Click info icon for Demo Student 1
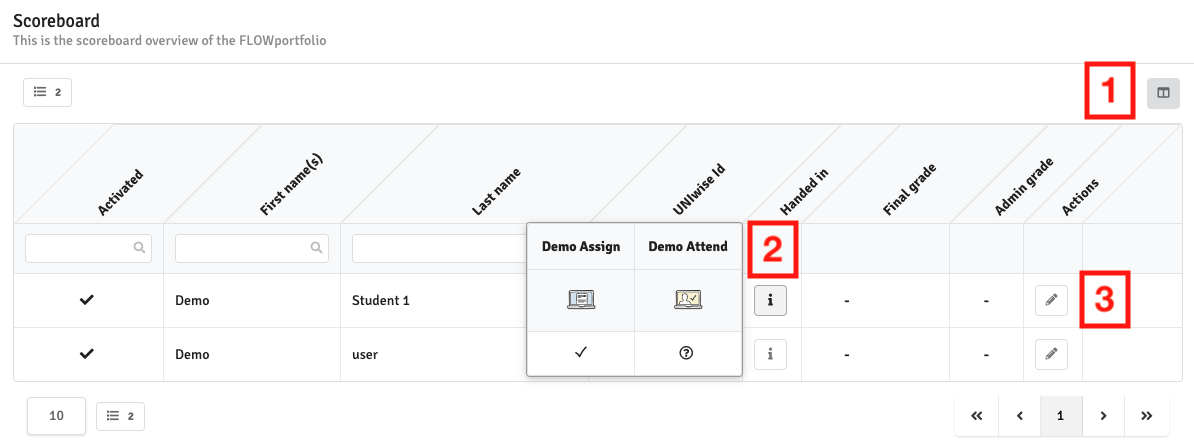This screenshot has height=446, width=1194. click(x=771, y=301)
